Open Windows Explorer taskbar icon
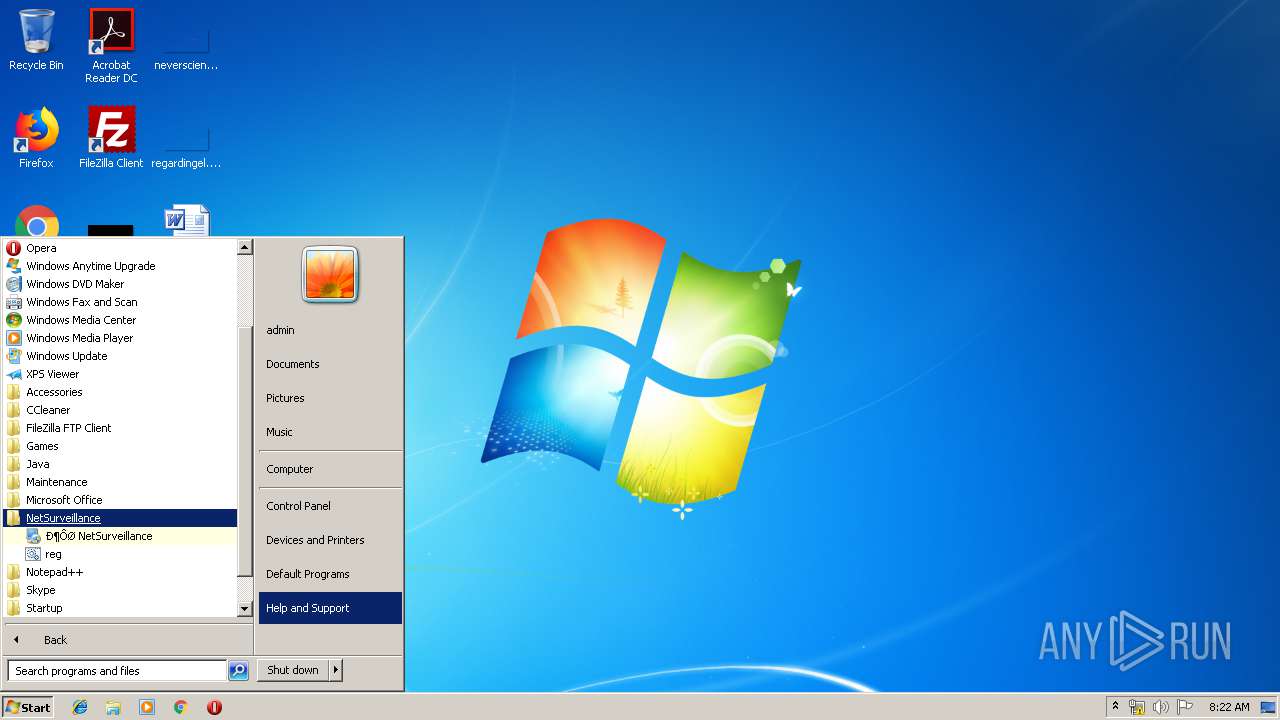 coord(113,707)
